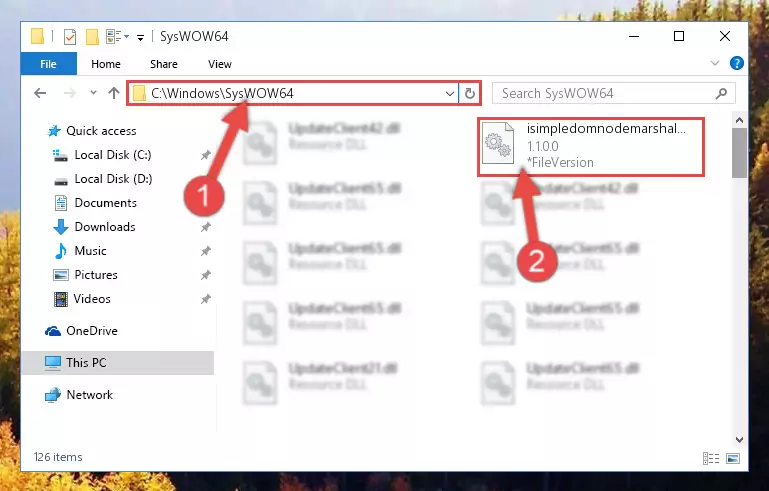
Task: Switch to the Home ribbon tab
Action: [x=105, y=64]
